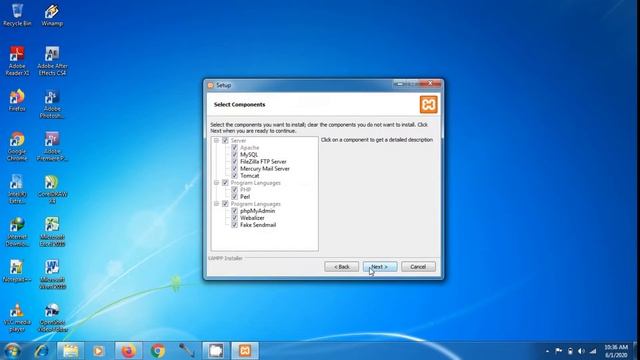The width and height of the screenshot is (640, 360).
Task: Open the taskbar clock showing 10:36 AM
Action: [616, 351]
